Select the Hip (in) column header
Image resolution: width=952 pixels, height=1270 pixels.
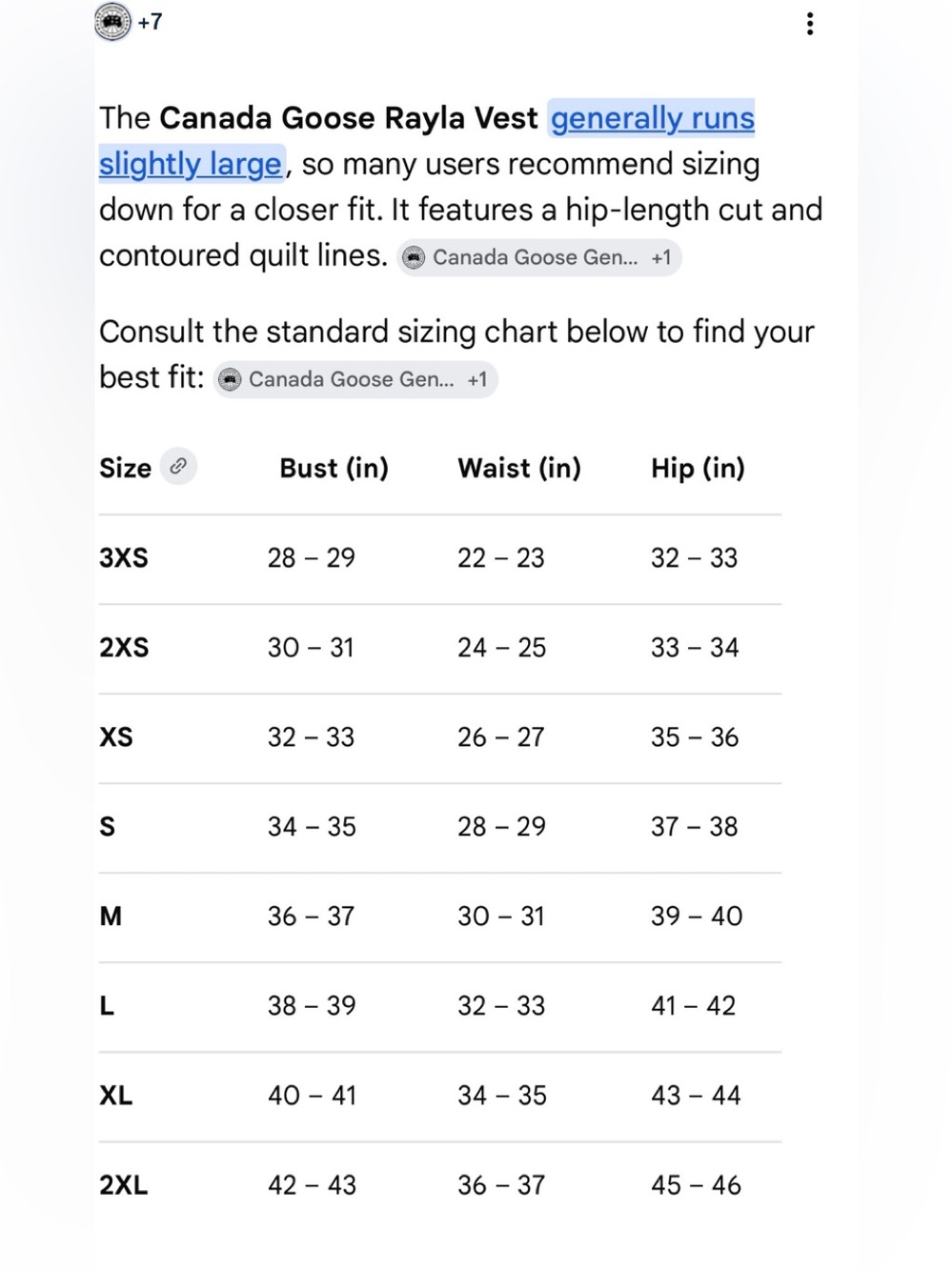[698, 468]
